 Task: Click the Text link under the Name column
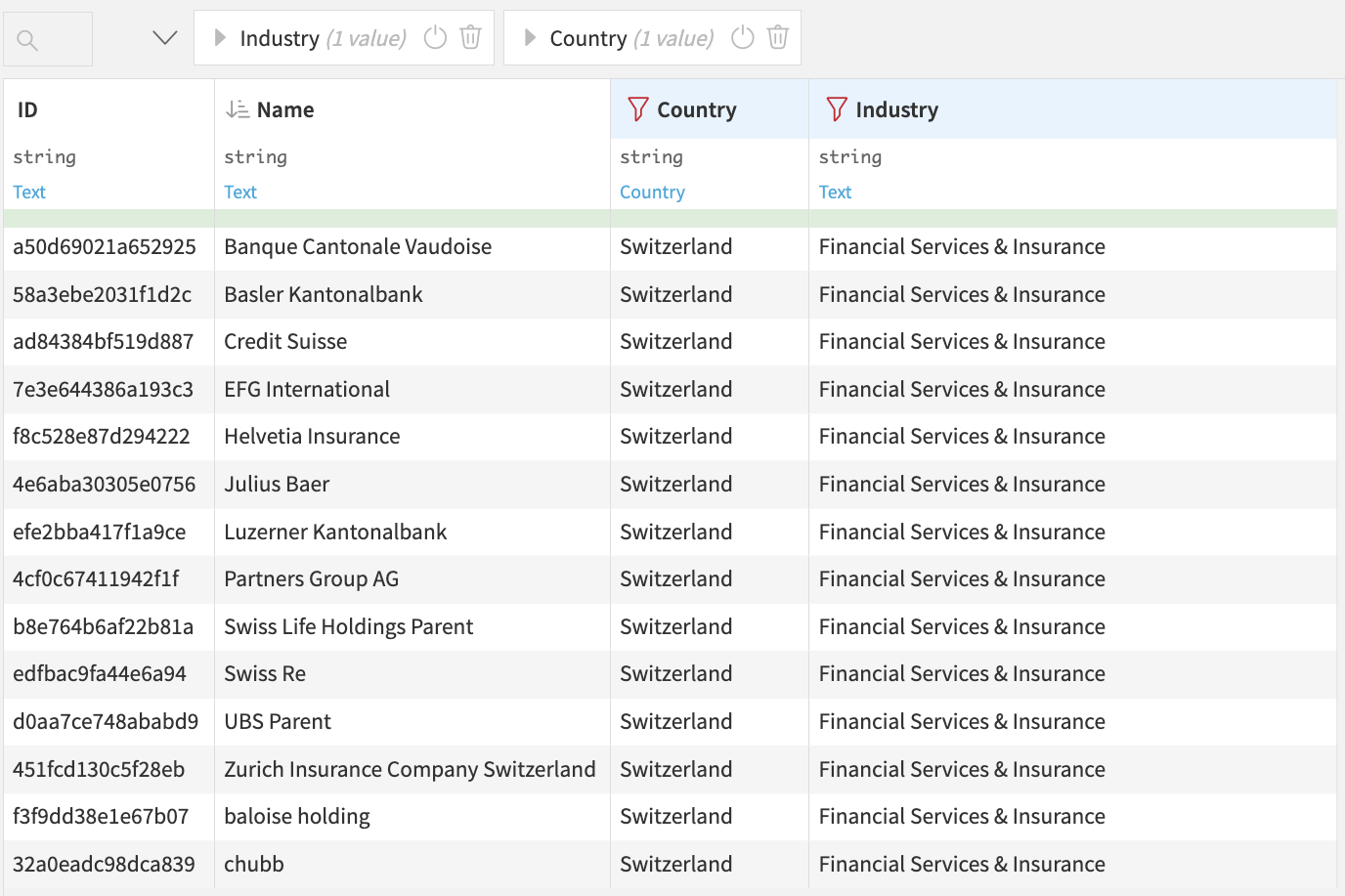click(x=239, y=192)
